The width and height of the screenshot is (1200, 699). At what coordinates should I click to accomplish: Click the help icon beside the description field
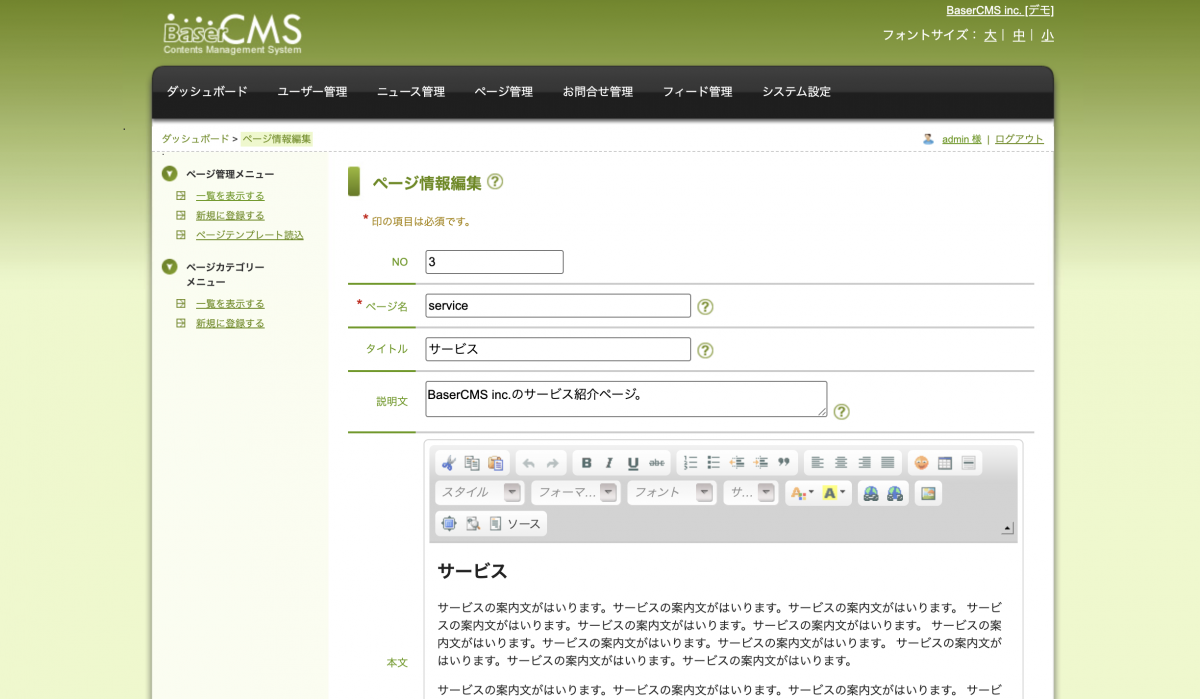[841, 412]
